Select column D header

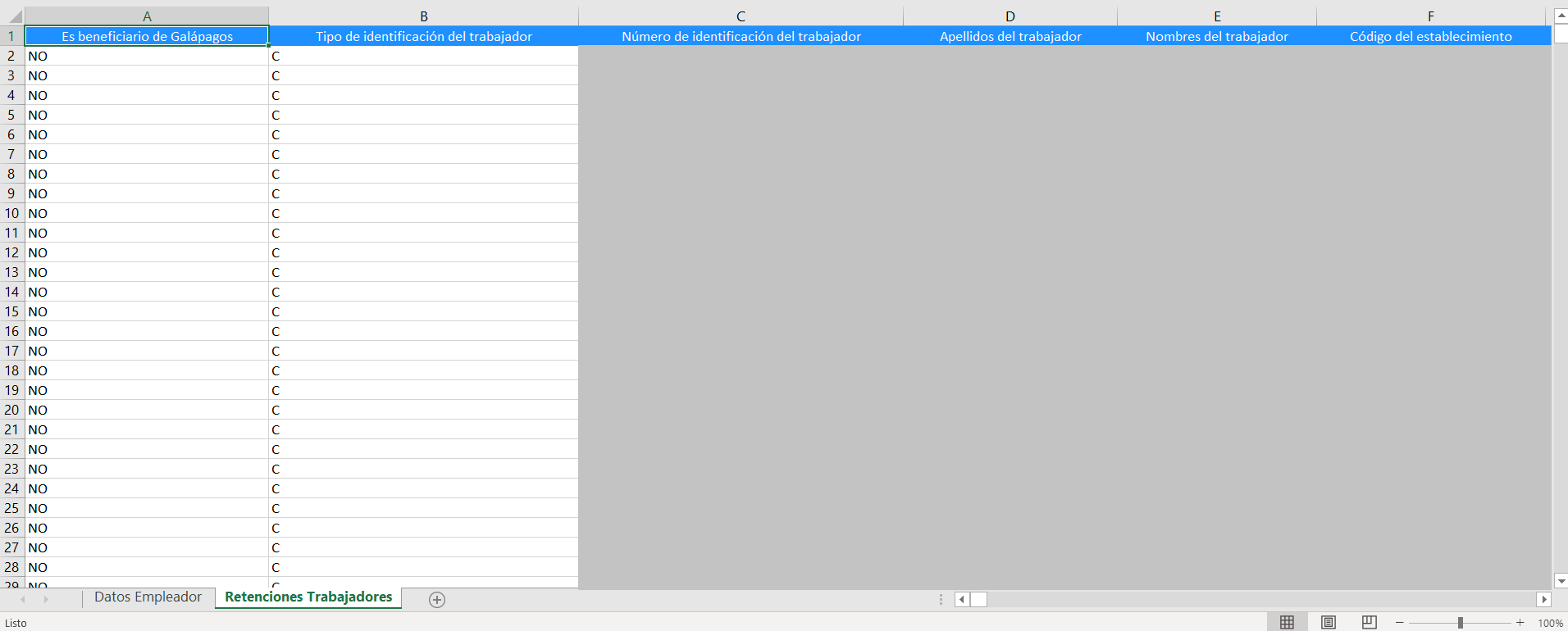click(1010, 16)
